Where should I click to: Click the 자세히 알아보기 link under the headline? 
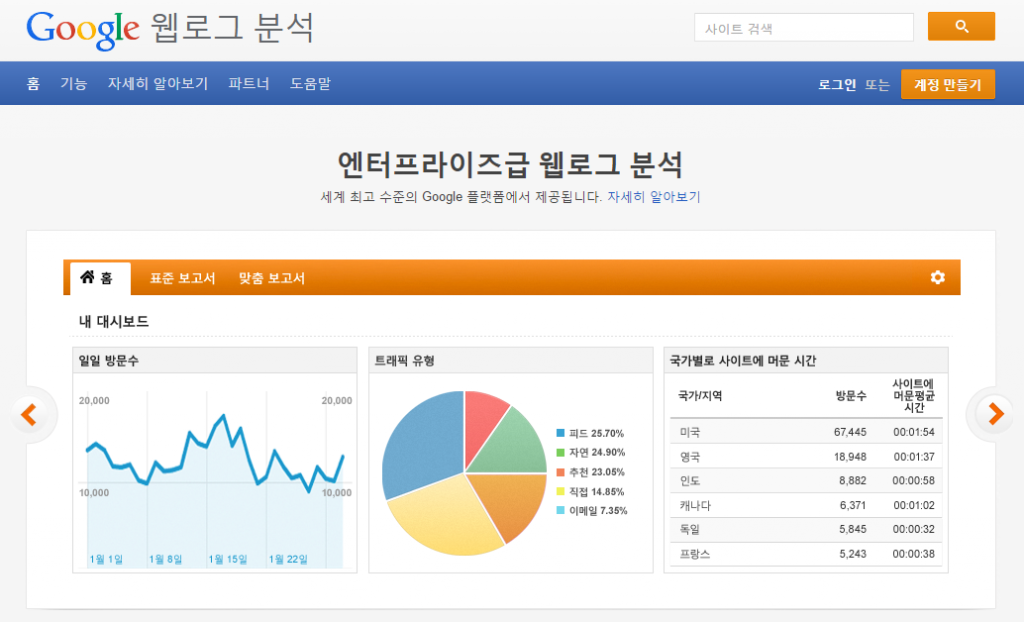point(653,196)
